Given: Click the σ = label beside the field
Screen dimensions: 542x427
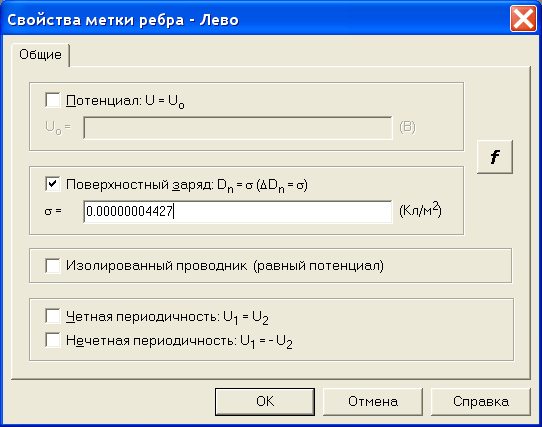Looking at the screenshot, I should (x=53, y=211).
